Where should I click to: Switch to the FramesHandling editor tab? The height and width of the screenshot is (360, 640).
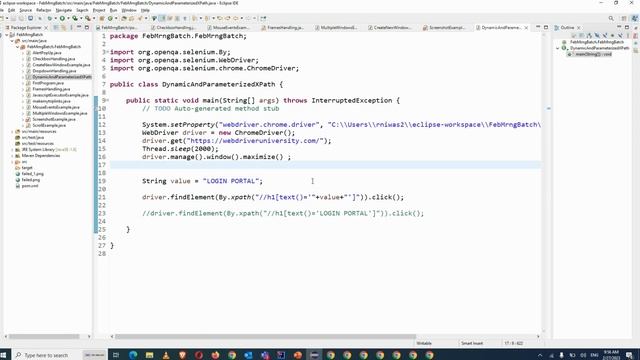click(x=285, y=28)
